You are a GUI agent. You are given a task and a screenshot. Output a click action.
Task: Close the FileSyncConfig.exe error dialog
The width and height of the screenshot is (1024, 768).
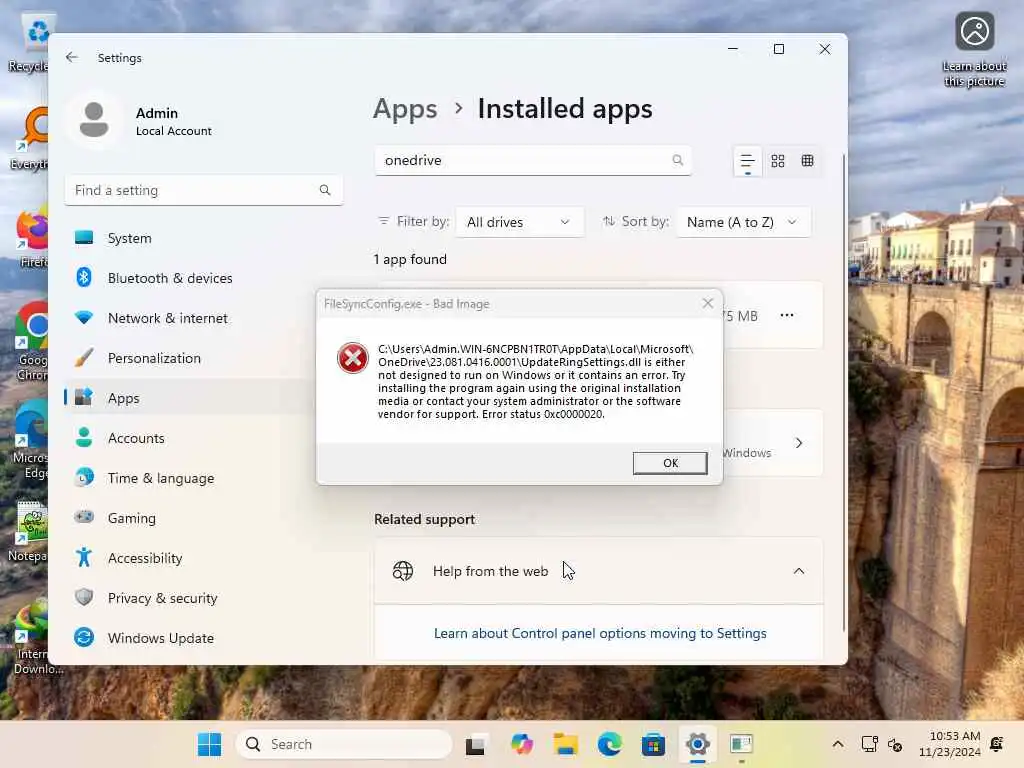[707, 304]
